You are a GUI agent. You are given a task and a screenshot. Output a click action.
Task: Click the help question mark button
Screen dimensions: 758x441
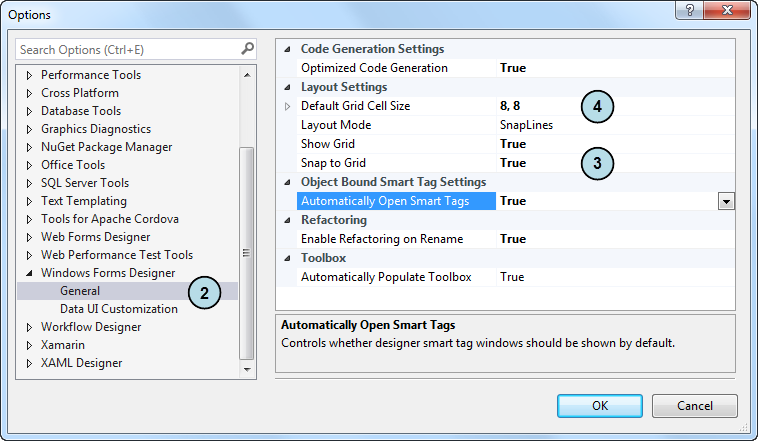pos(688,11)
